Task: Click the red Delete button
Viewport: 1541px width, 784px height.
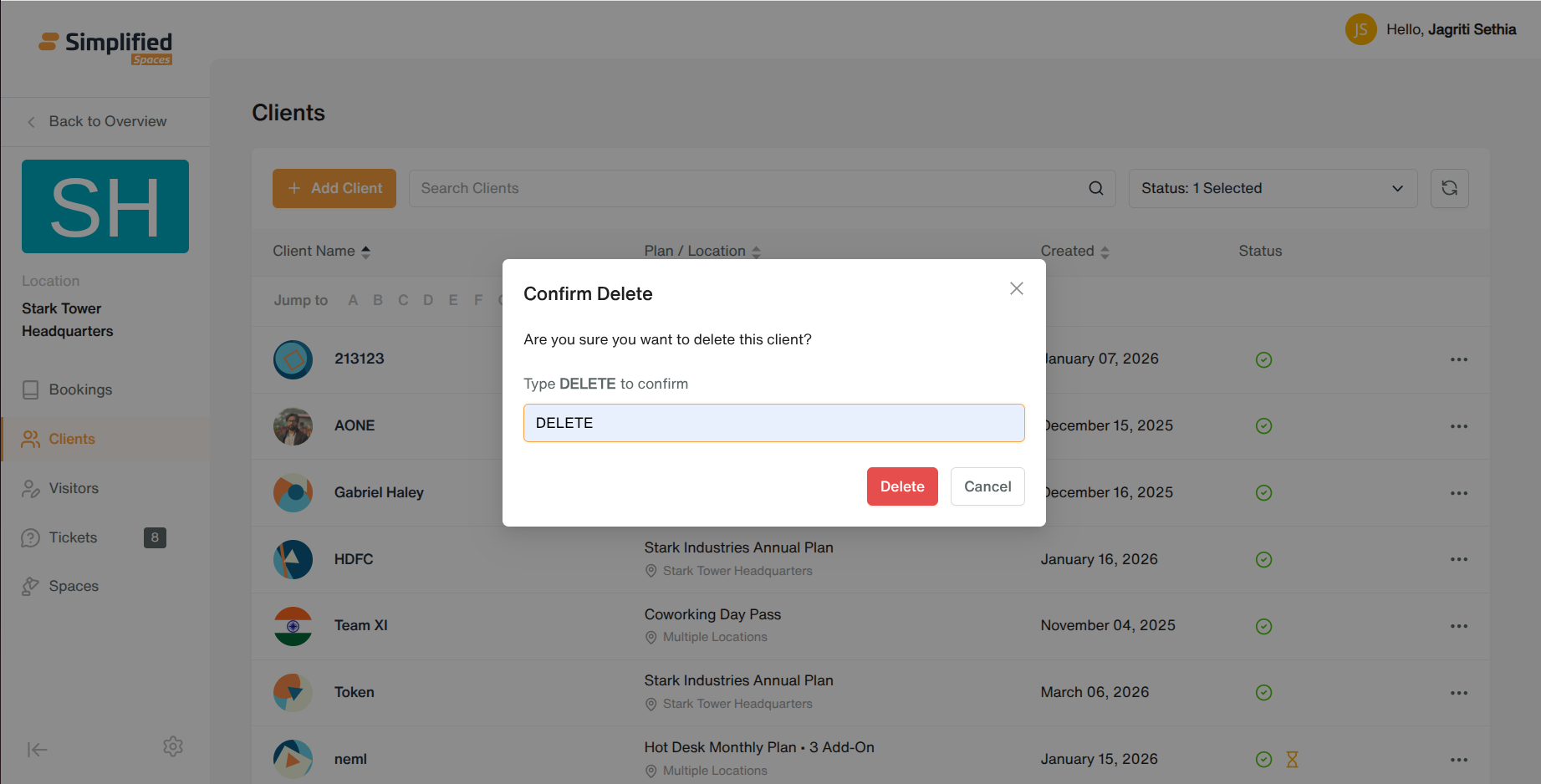Action: click(902, 486)
